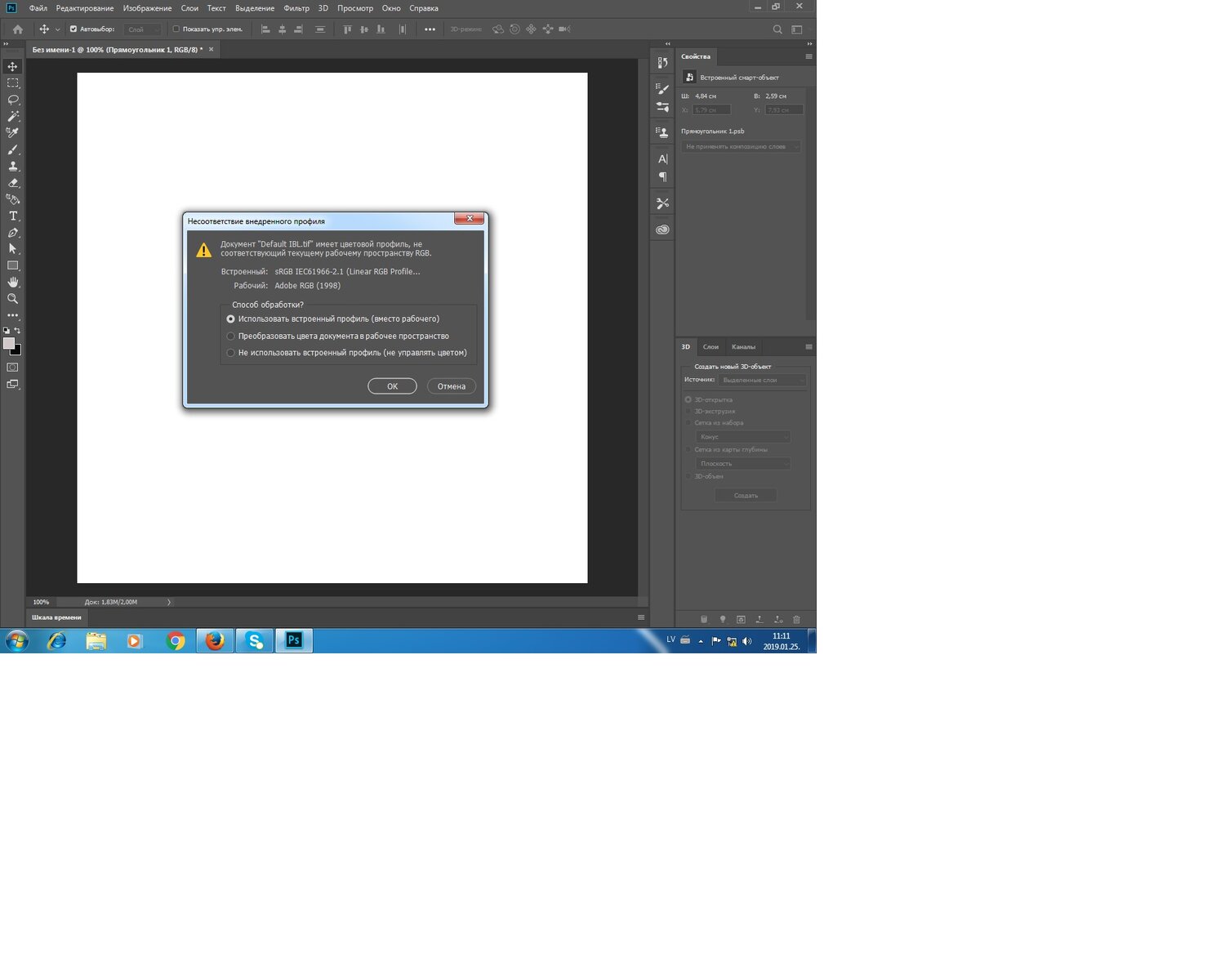Click the Home icon in options bar

click(17, 29)
